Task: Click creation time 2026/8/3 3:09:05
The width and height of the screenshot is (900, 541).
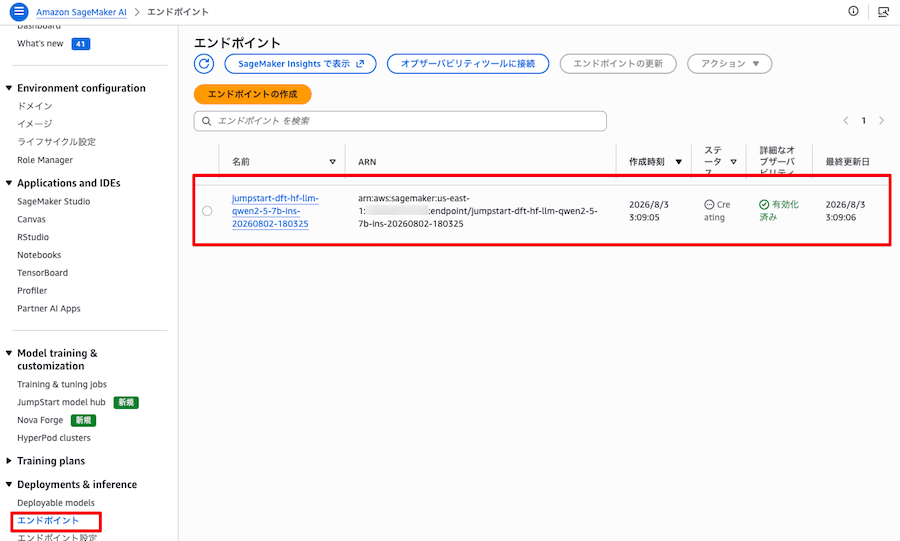Action: point(649,211)
